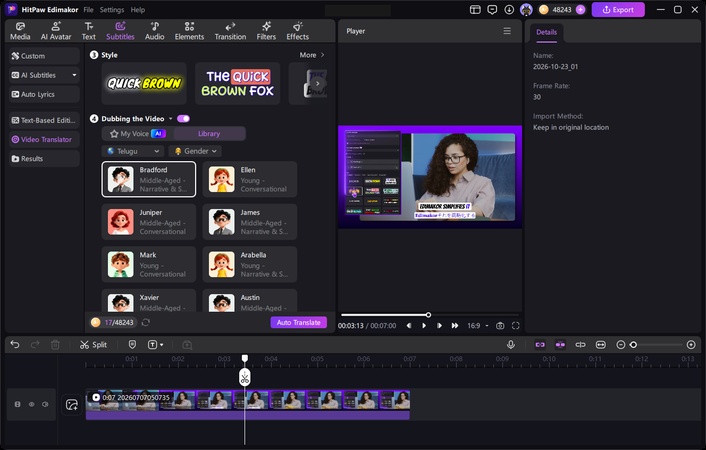Viewport: 706px width, 450px height.
Task: Open the Player panel menu
Action: click(x=507, y=31)
